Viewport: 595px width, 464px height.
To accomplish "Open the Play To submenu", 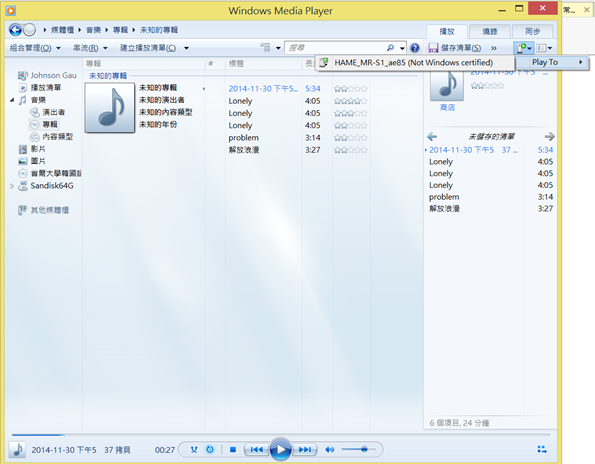I will 552,62.
